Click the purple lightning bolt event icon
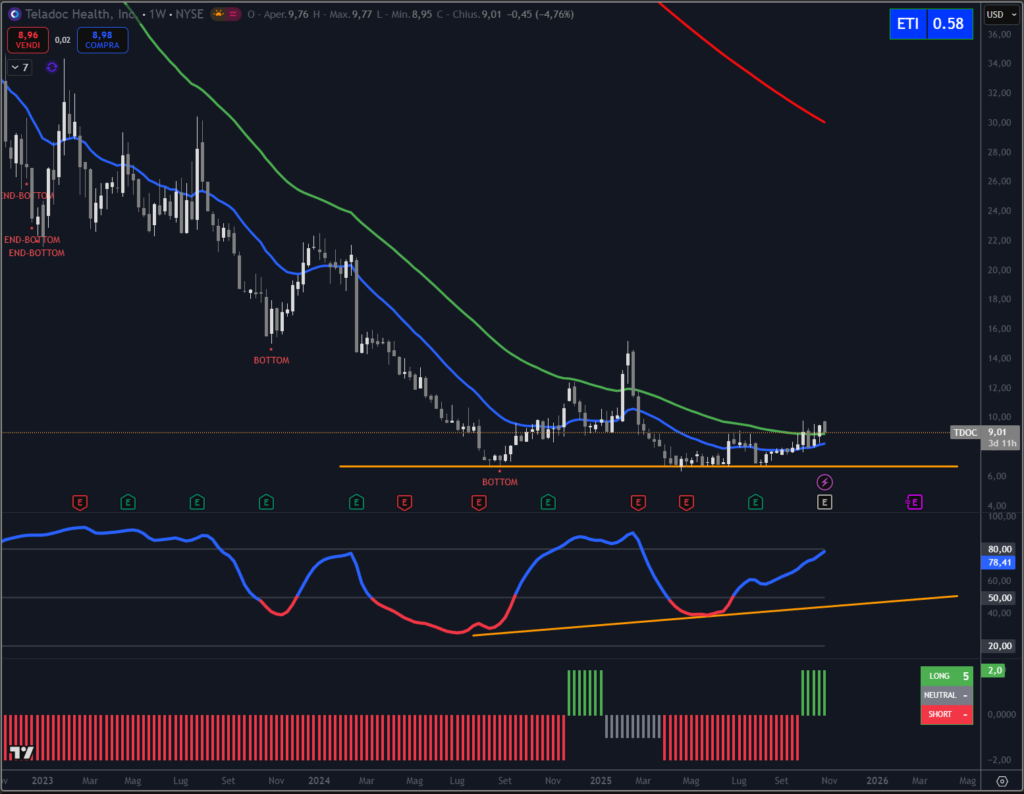Viewport: 1024px width, 794px height. point(824,482)
